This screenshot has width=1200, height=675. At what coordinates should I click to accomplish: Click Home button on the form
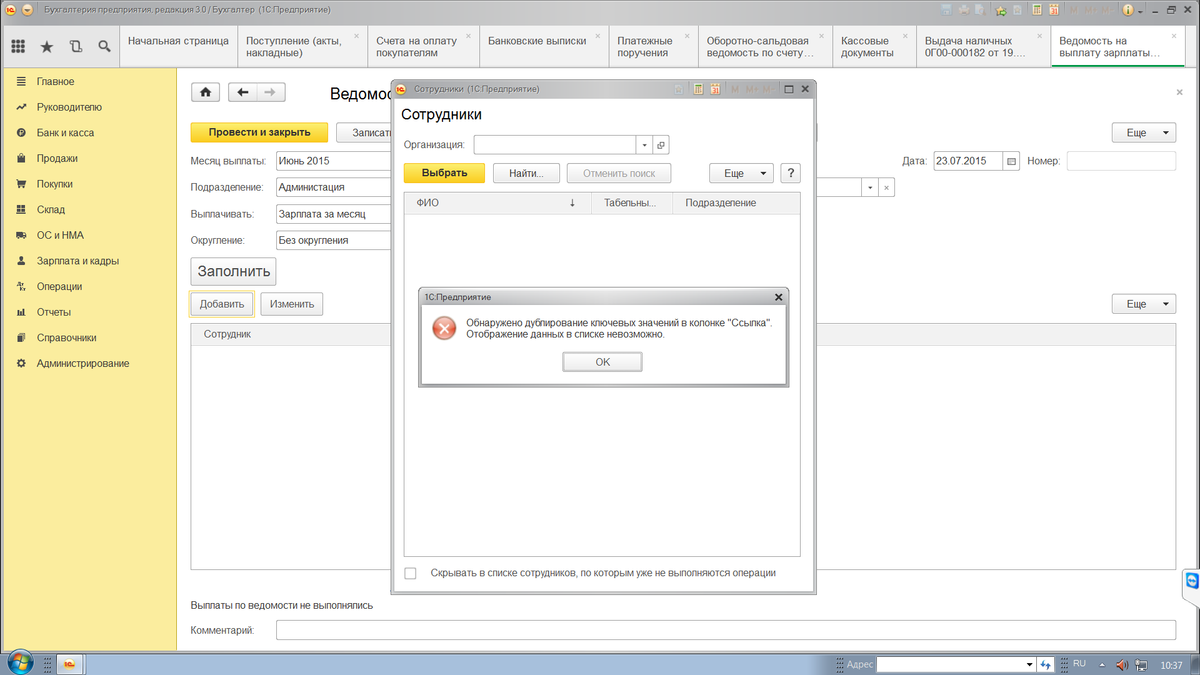click(x=205, y=92)
